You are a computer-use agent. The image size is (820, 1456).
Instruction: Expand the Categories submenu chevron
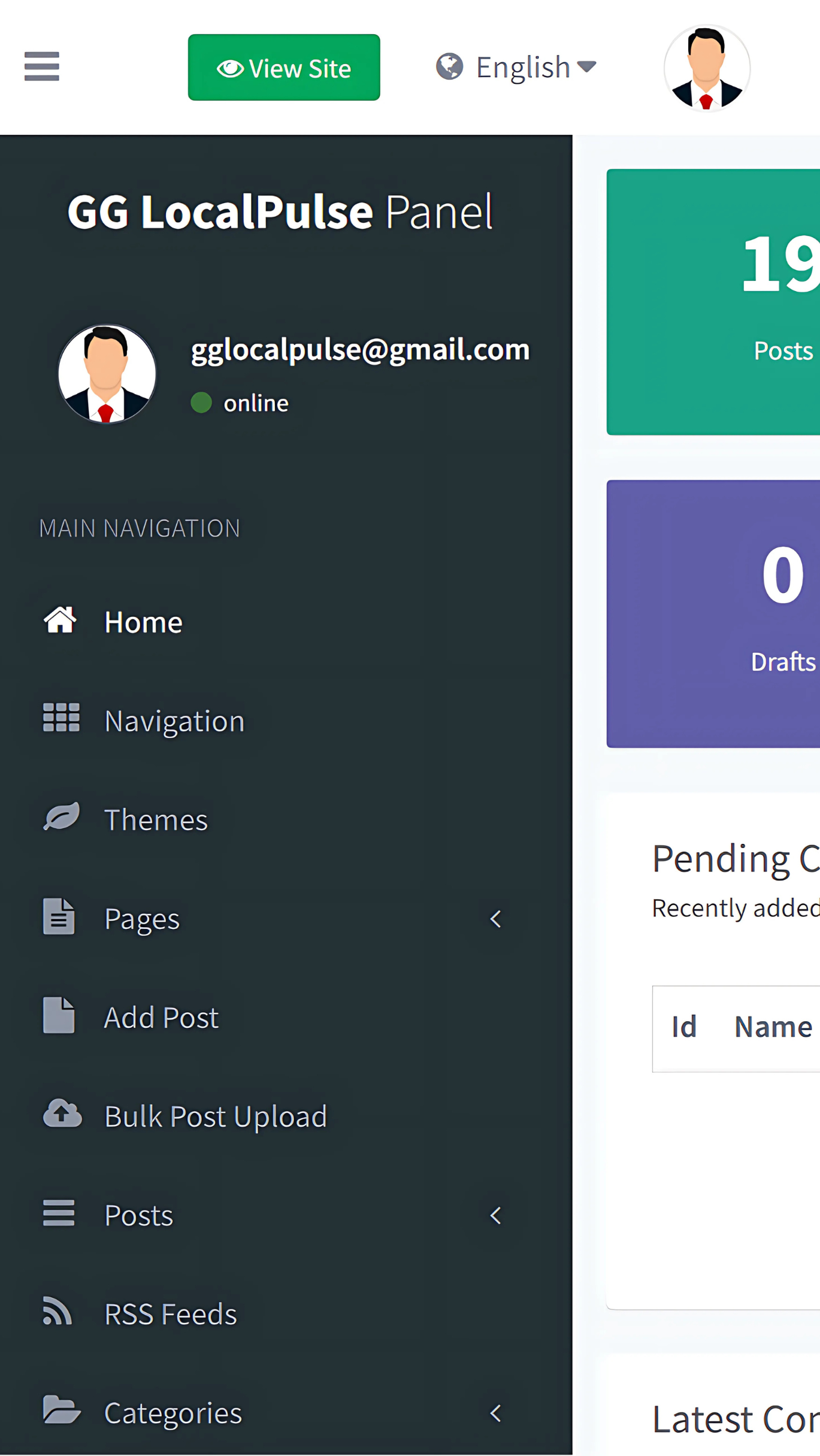coord(495,1413)
